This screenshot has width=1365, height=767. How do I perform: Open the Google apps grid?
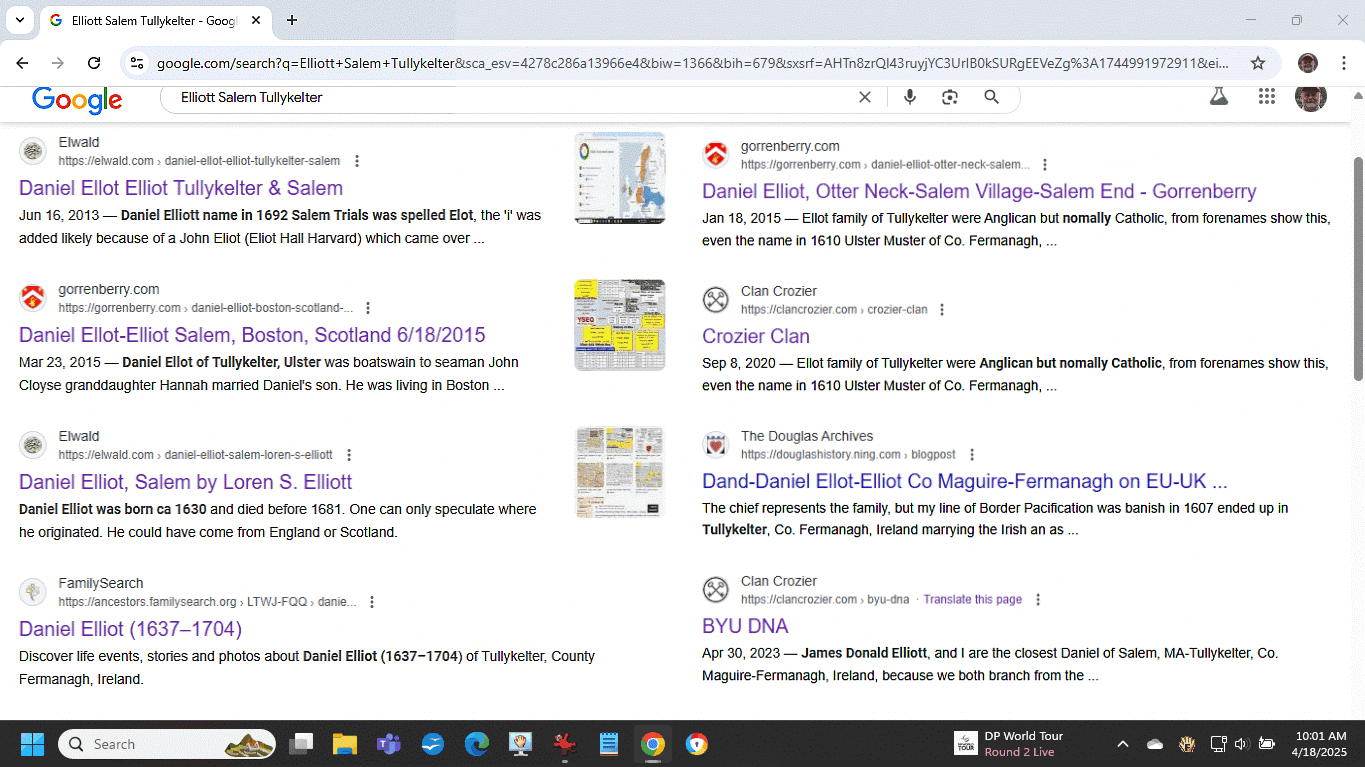[x=1267, y=96]
